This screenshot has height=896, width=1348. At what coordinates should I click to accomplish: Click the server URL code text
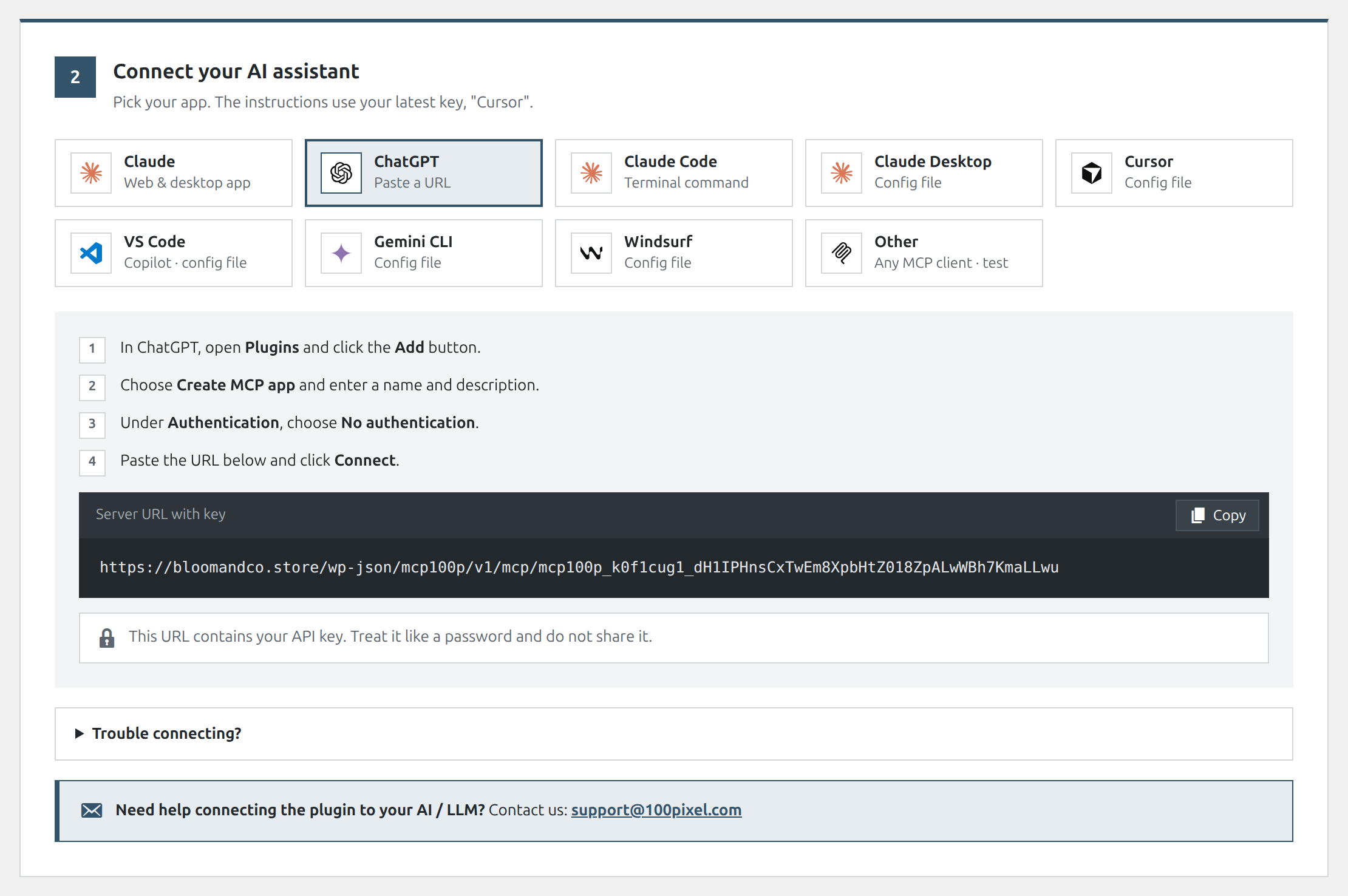[x=579, y=568]
